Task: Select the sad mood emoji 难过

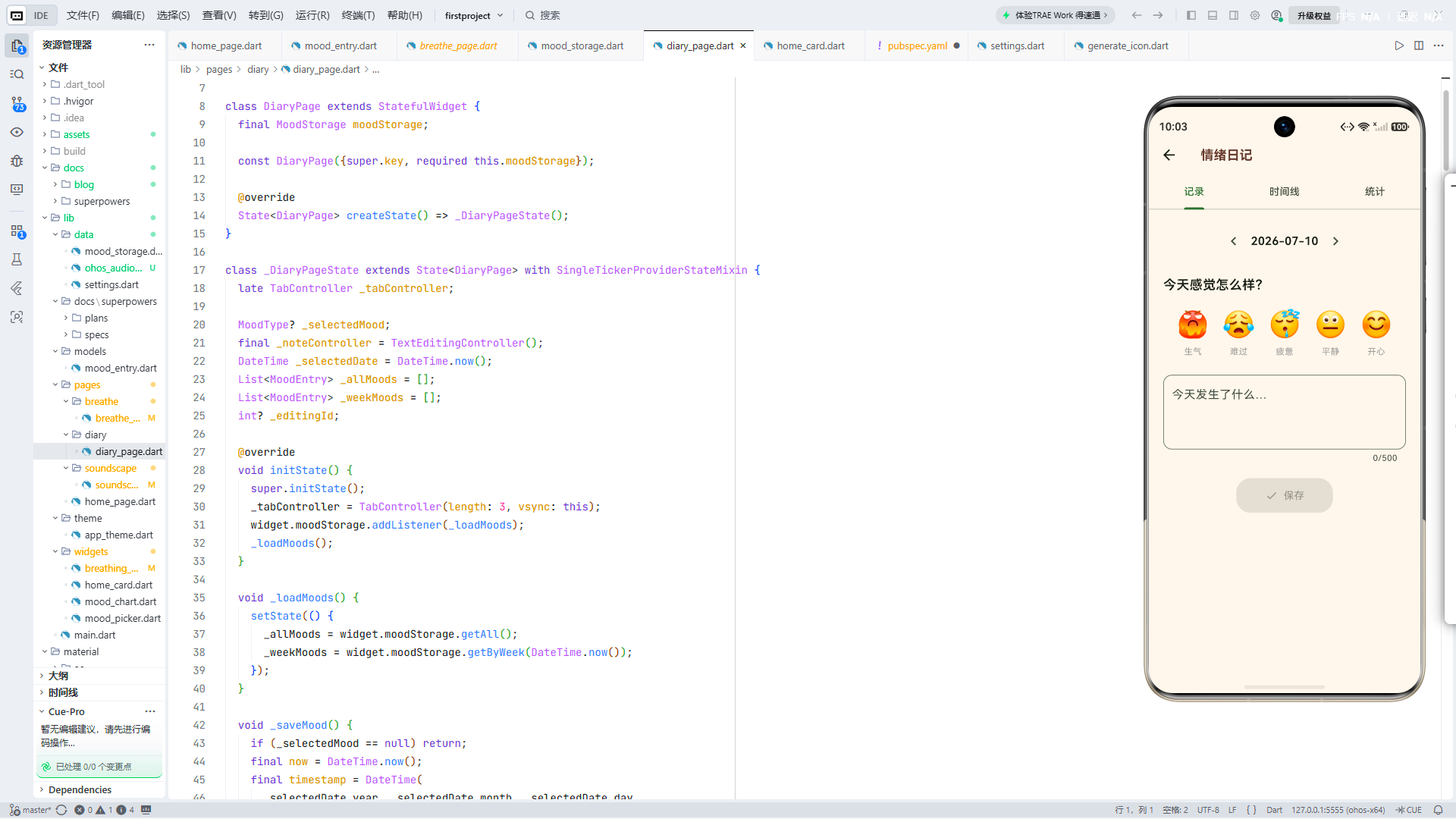Action: tap(1238, 332)
